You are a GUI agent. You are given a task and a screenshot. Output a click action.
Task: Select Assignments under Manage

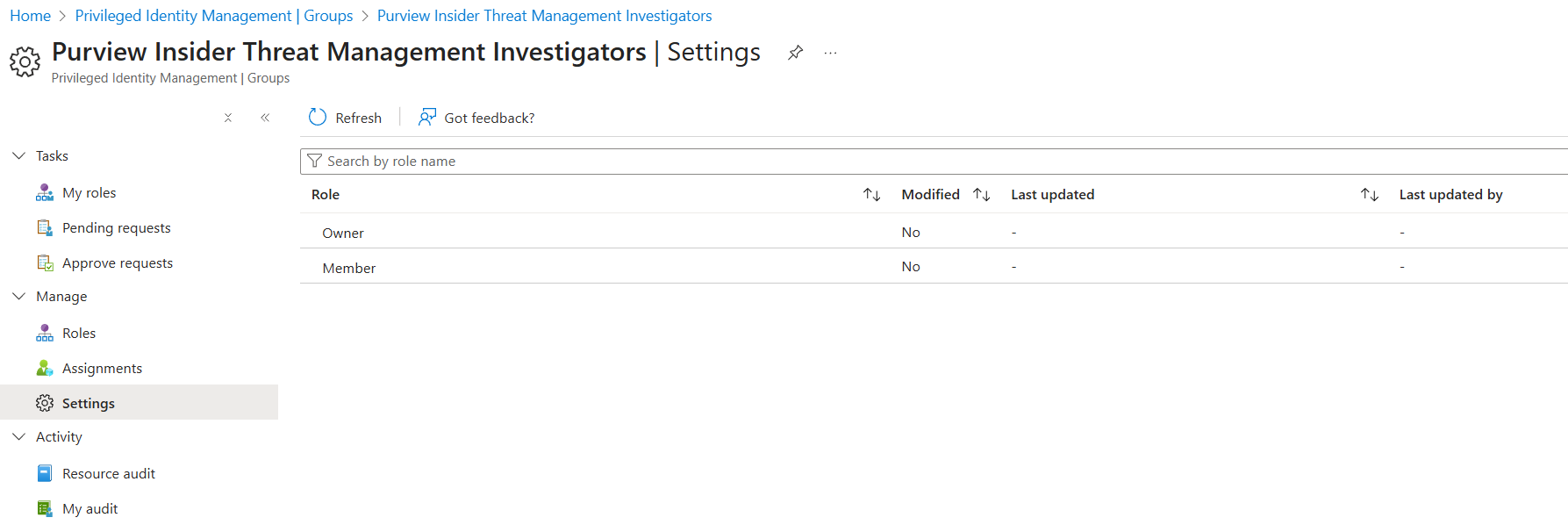click(102, 369)
